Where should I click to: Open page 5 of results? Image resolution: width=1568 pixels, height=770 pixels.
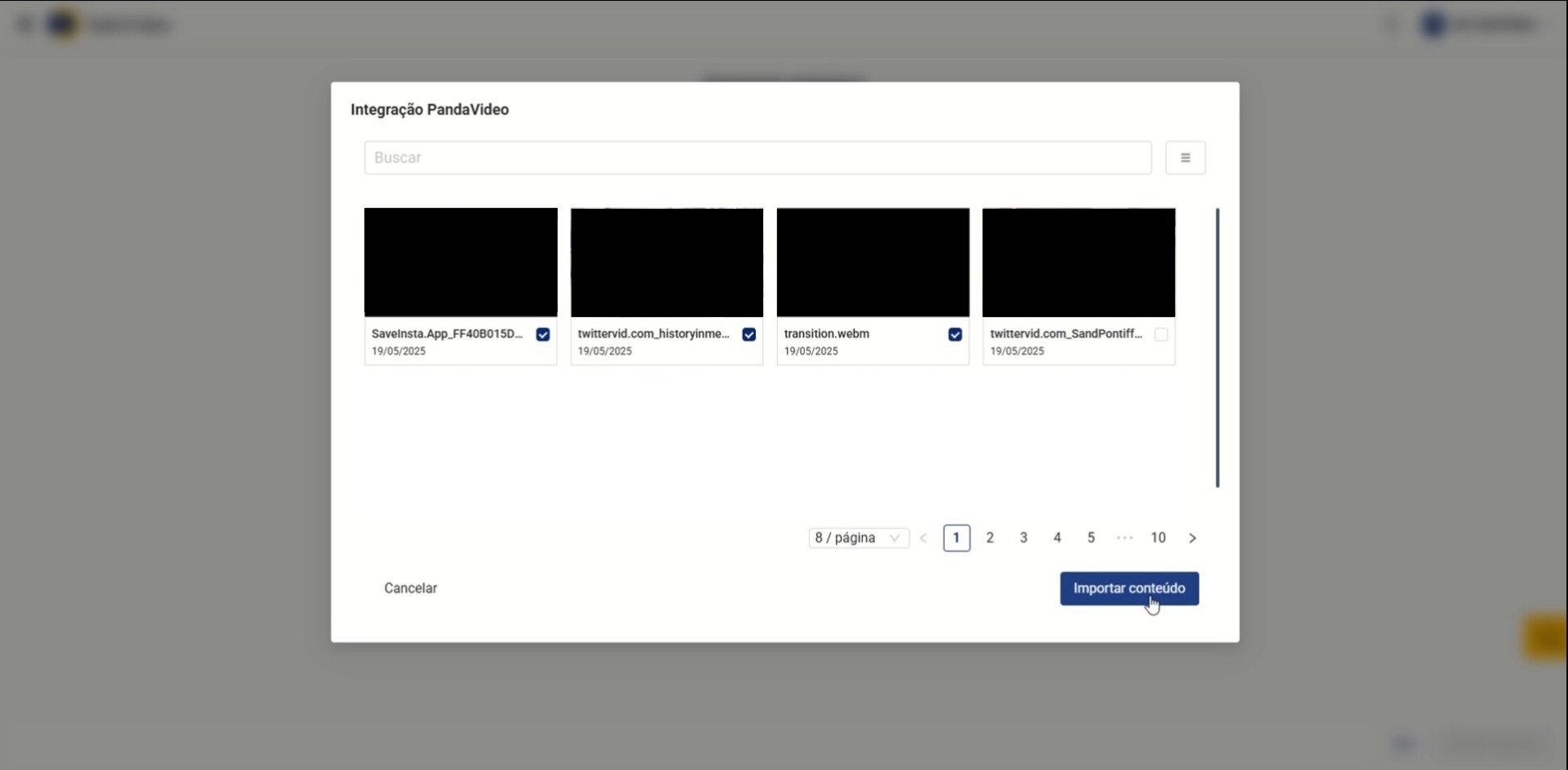(1091, 538)
